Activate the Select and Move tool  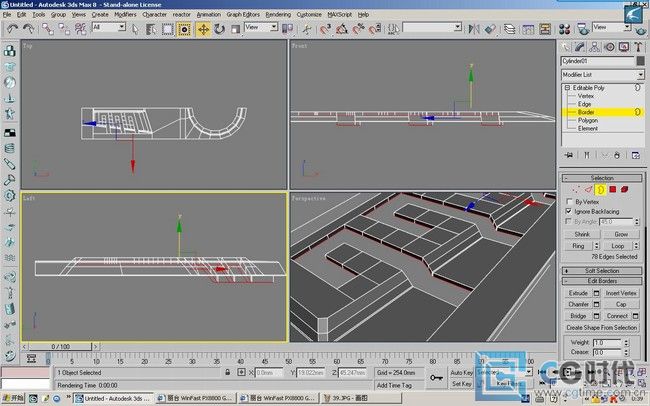(x=203, y=29)
